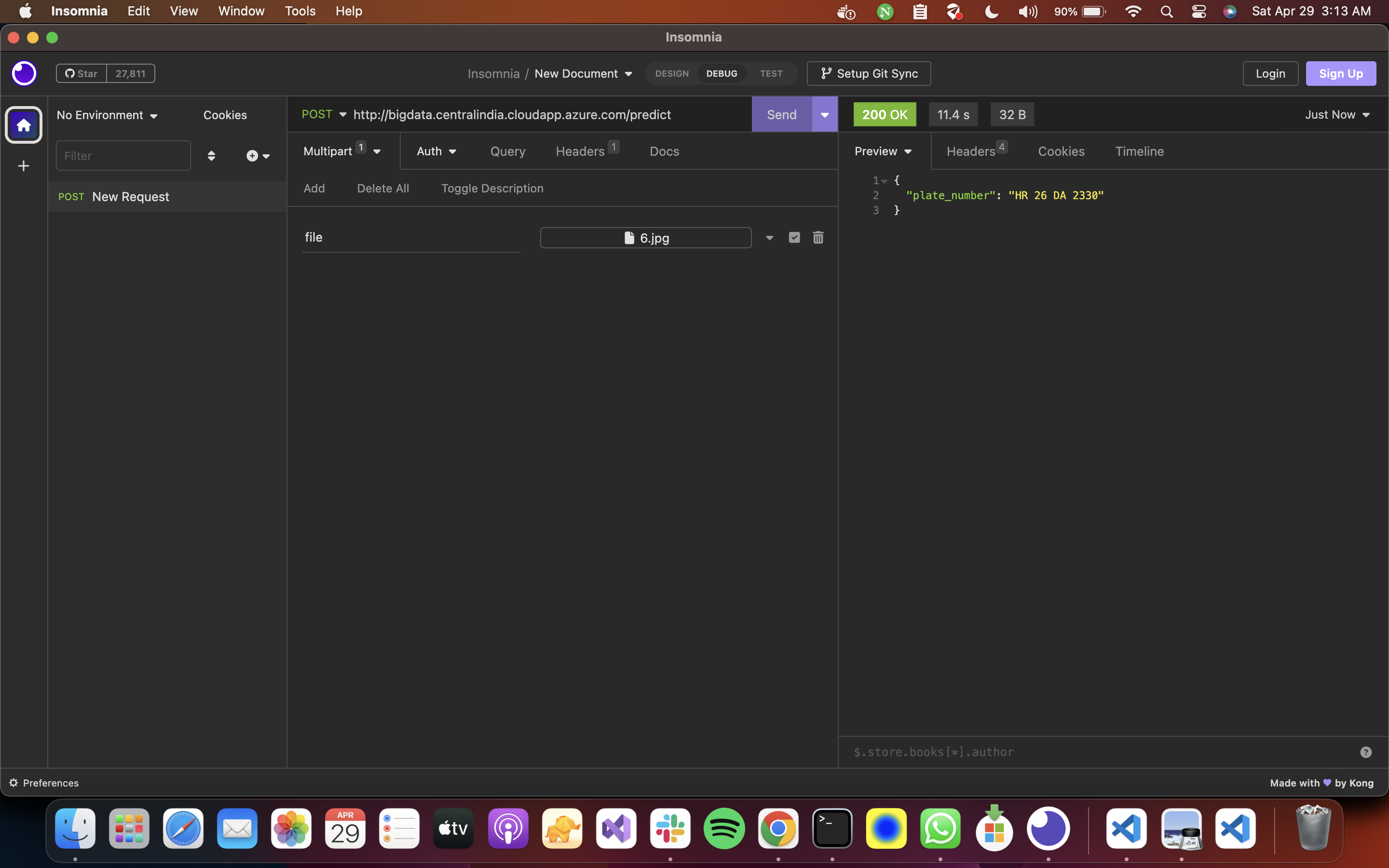Viewport: 1389px width, 868px height.
Task: Switch to TEST mode
Action: click(x=771, y=73)
